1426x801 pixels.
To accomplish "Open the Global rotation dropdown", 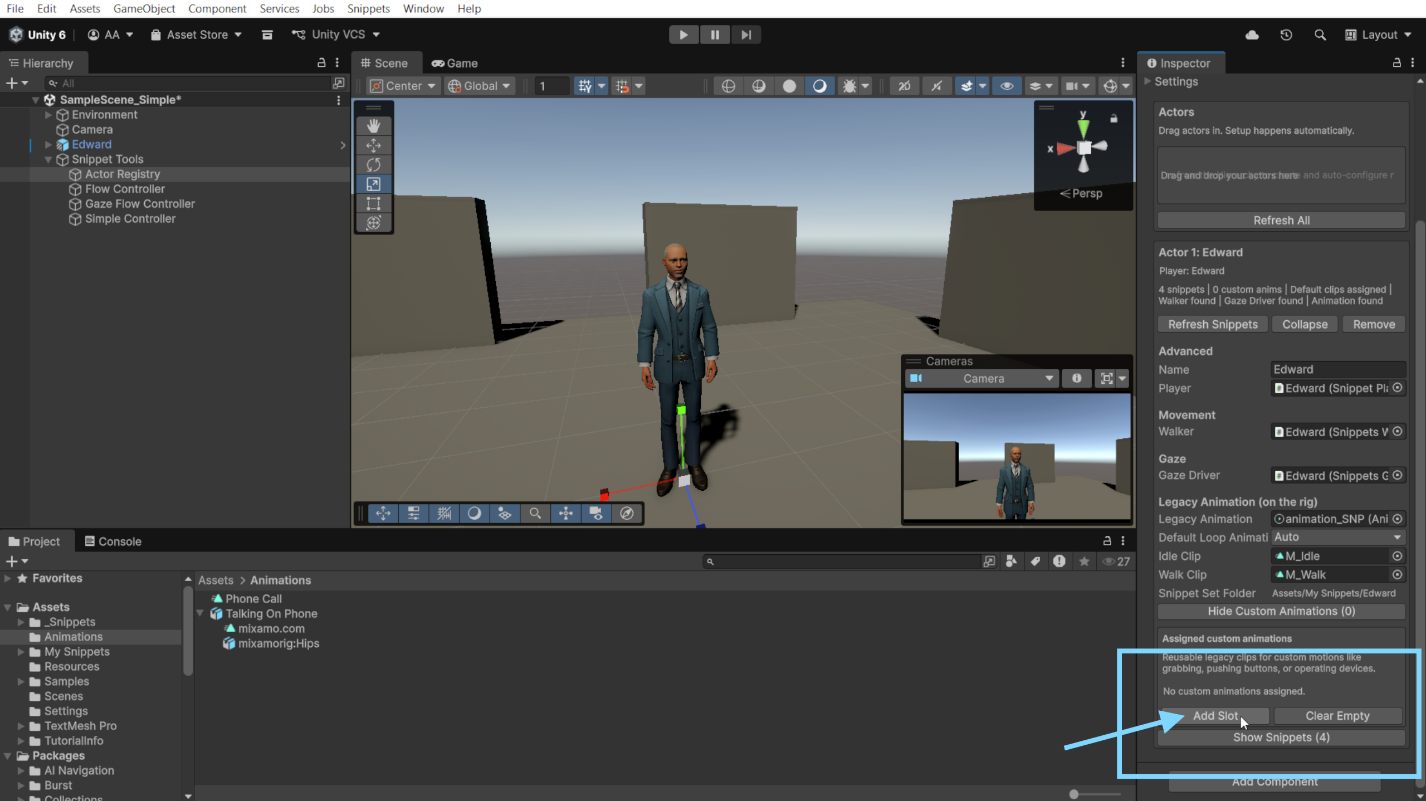I will (480, 86).
